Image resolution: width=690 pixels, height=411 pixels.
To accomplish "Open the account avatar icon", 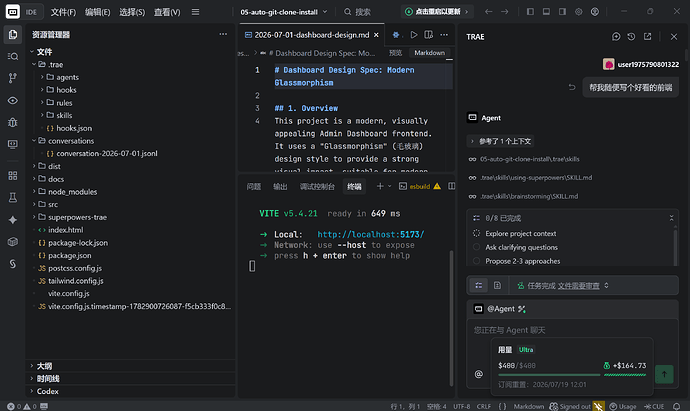I will pos(595,12).
